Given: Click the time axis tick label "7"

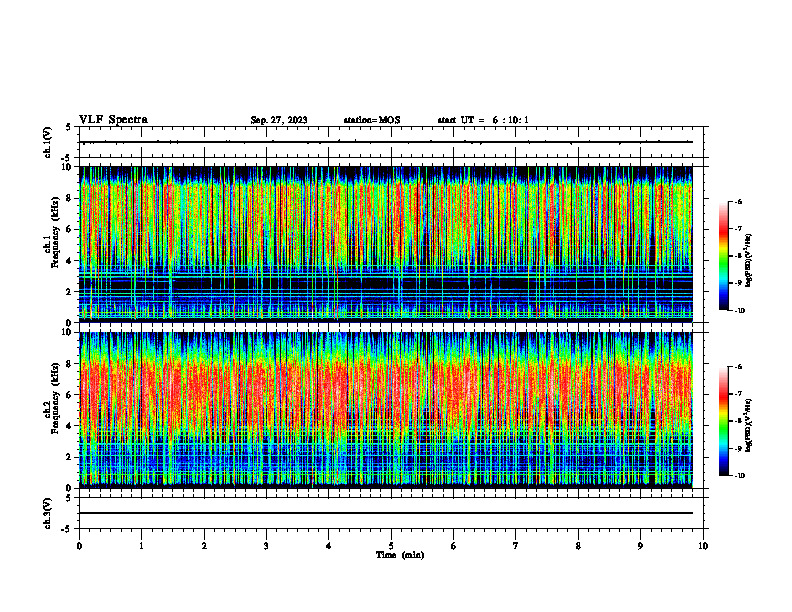Looking at the screenshot, I should 516,546.
